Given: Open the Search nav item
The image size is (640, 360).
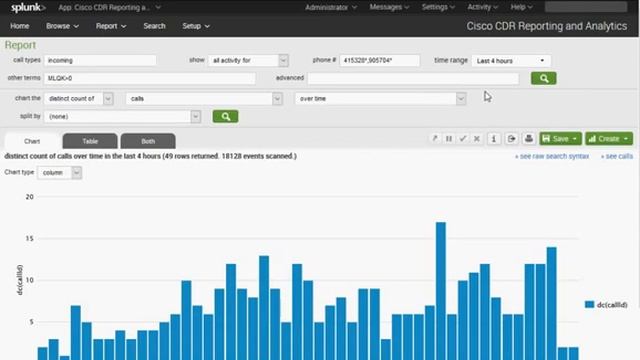Looking at the screenshot, I should pyautogui.click(x=154, y=26).
